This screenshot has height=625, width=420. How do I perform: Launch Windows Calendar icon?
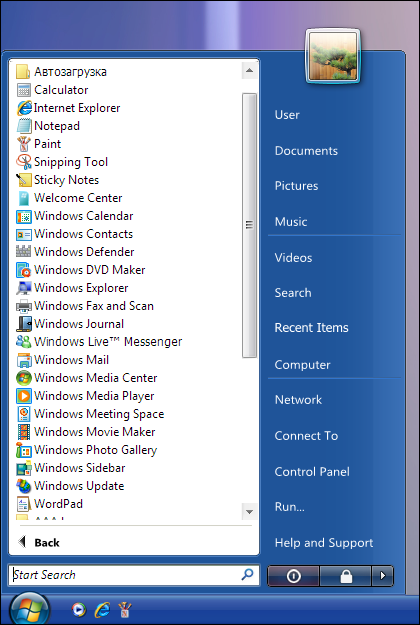click(x=24, y=216)
